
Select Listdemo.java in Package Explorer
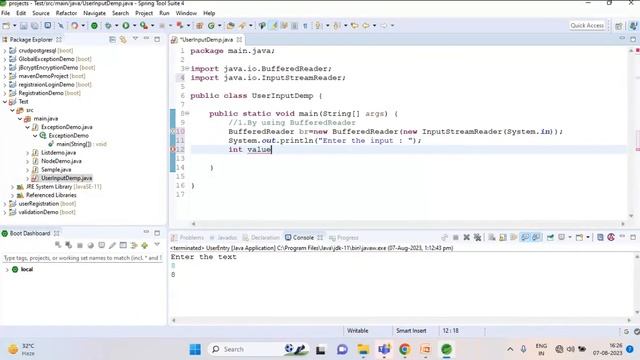coord(58,153)
